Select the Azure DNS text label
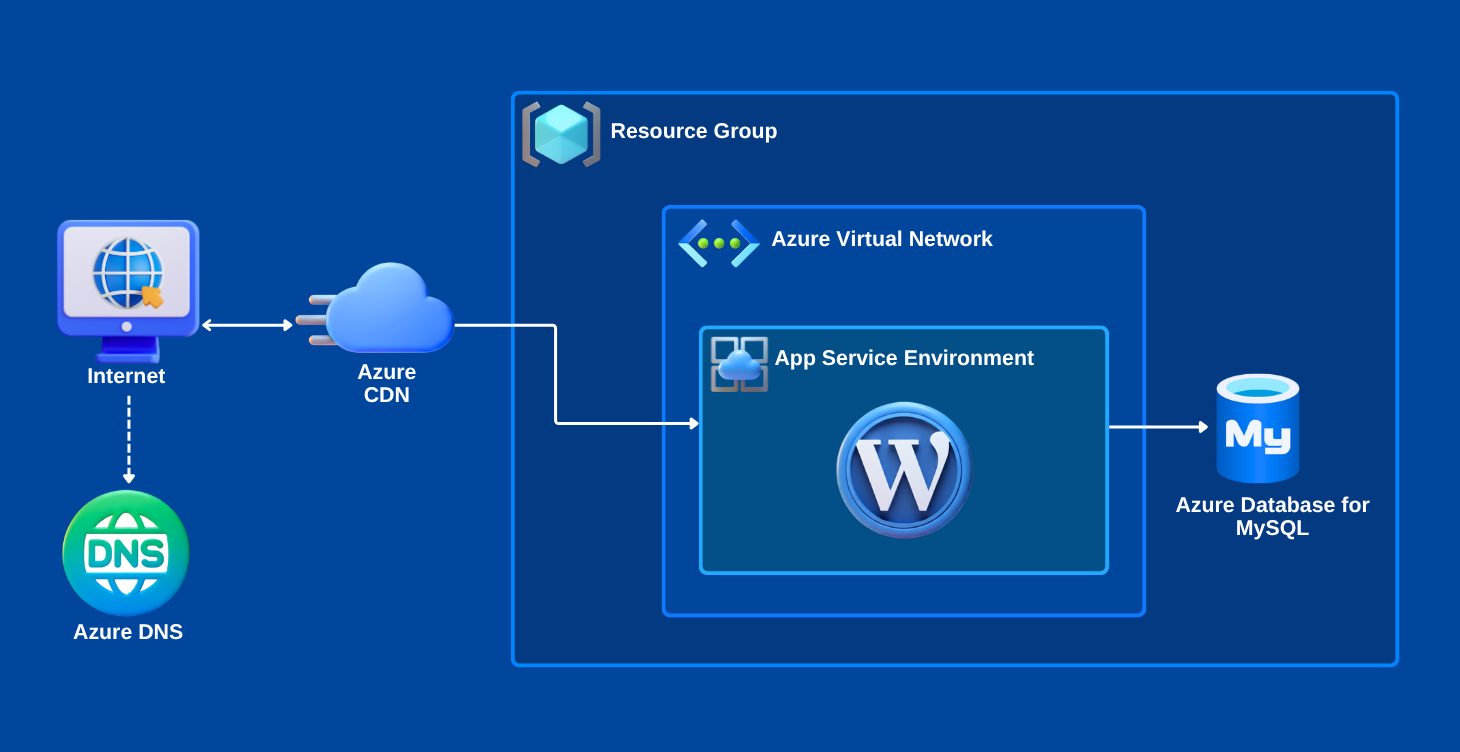The width and height of the screenshot is (1460, 752). point(128,632)
